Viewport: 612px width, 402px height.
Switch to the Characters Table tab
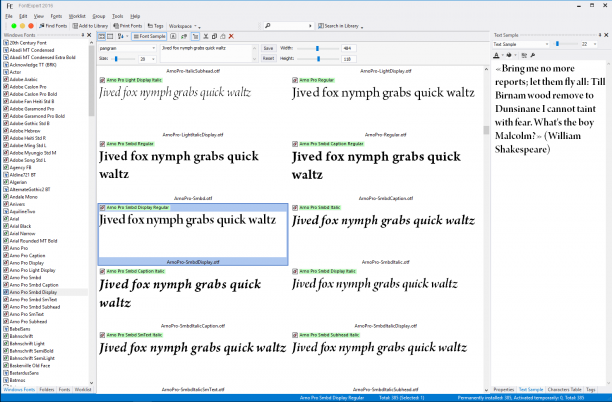coord(564,390)
